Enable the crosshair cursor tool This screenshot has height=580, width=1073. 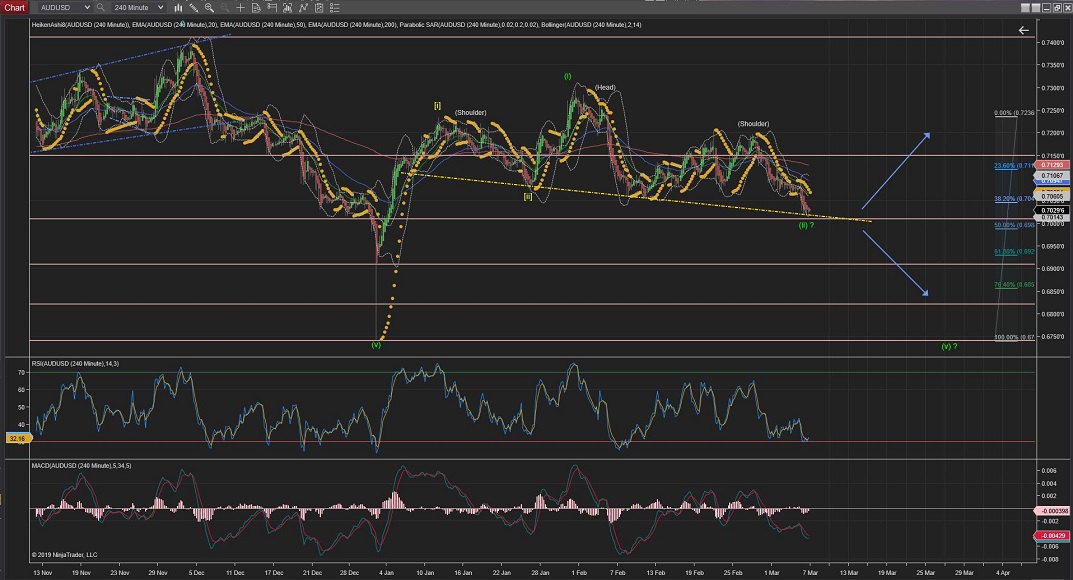click(240, 7)
